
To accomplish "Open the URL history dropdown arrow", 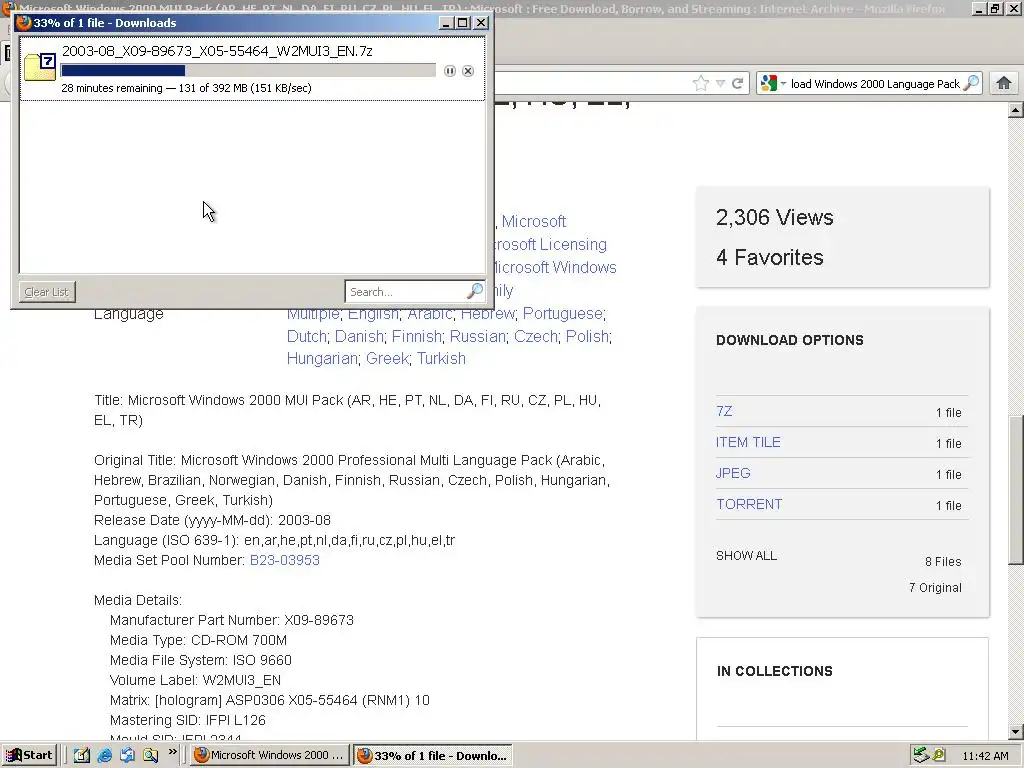I will tap(720, 84).
